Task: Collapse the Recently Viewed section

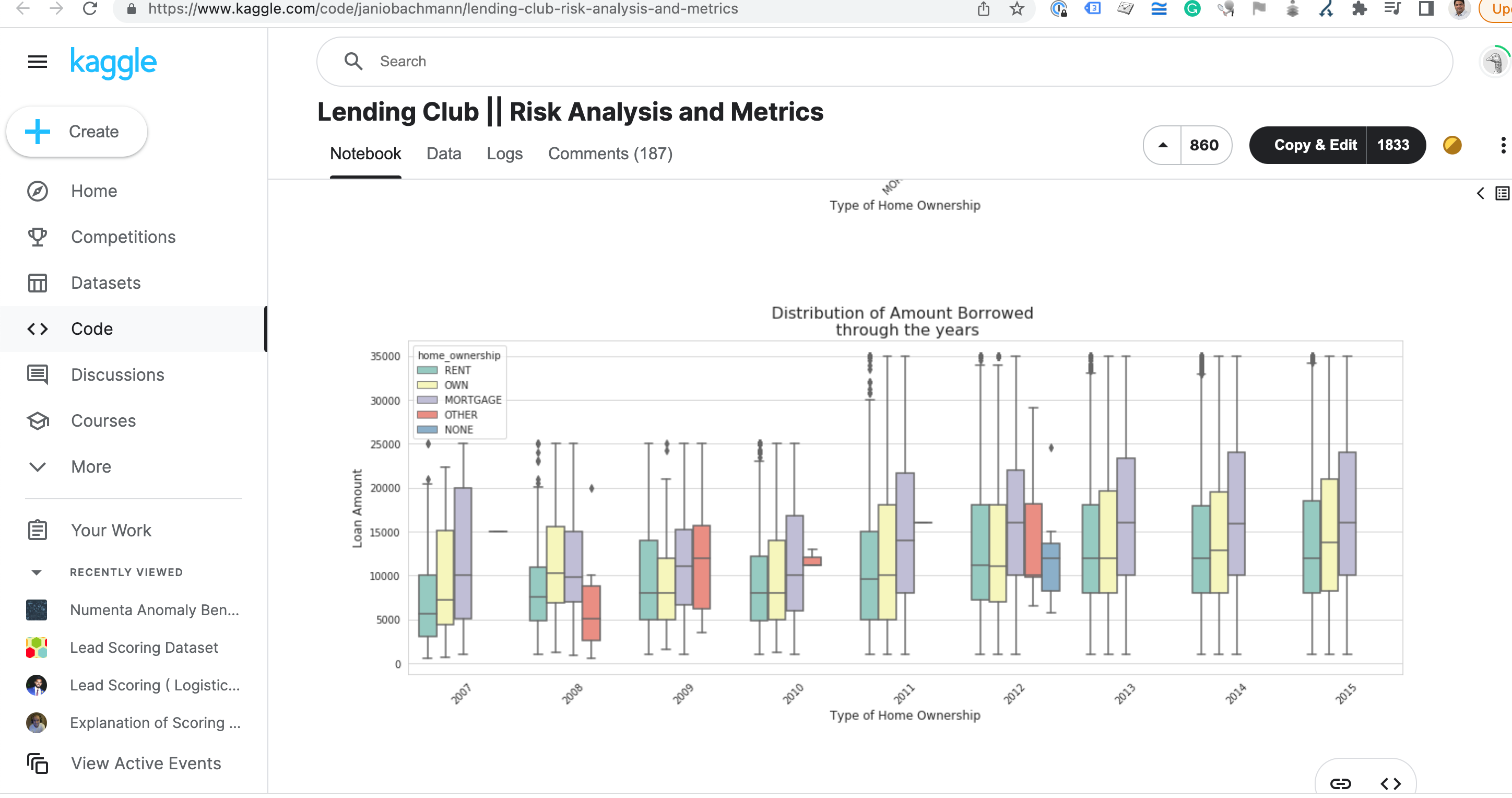Action: coord(37,571)
